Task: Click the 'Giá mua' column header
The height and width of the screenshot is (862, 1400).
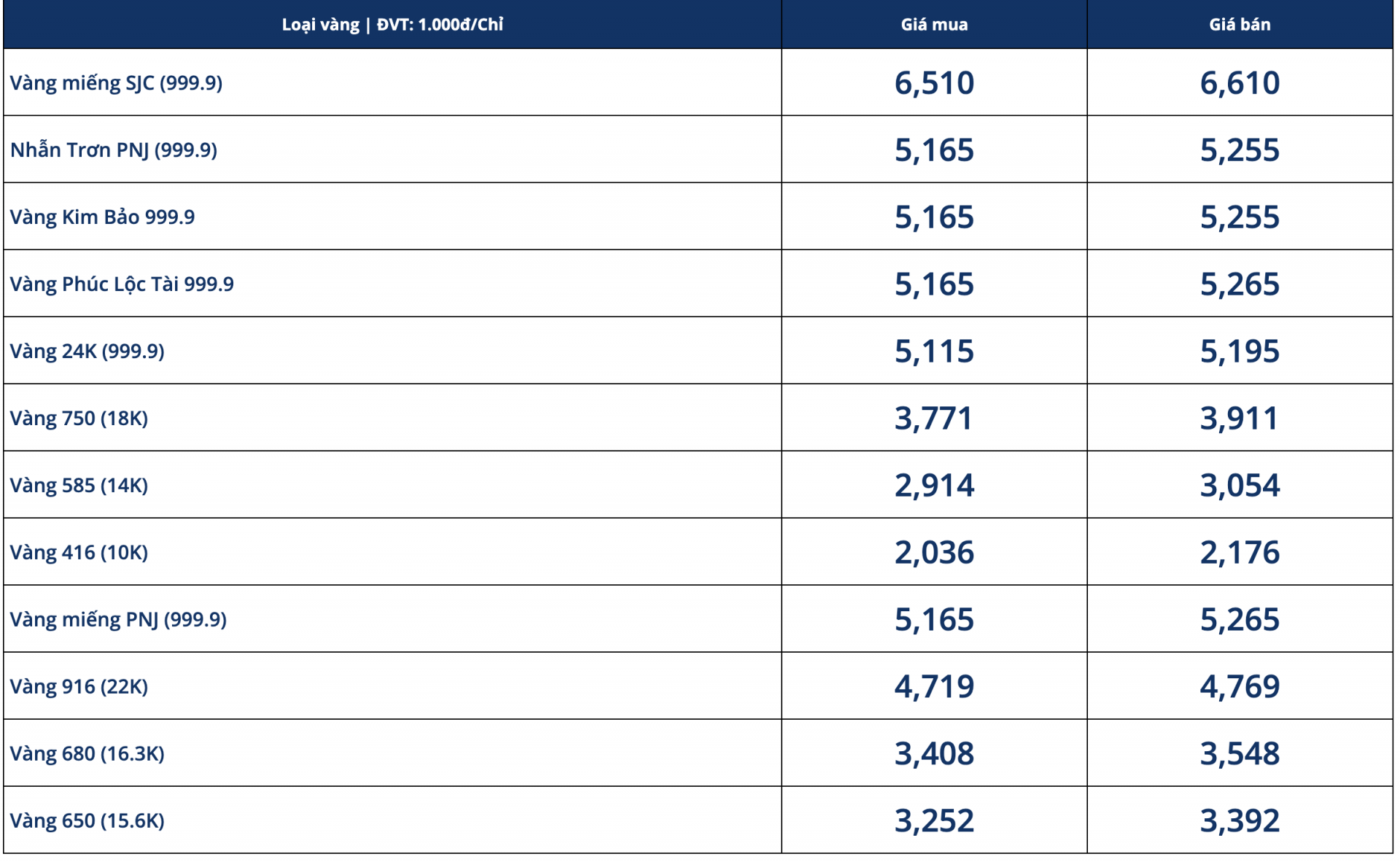Action: click(x=934, y=25)
